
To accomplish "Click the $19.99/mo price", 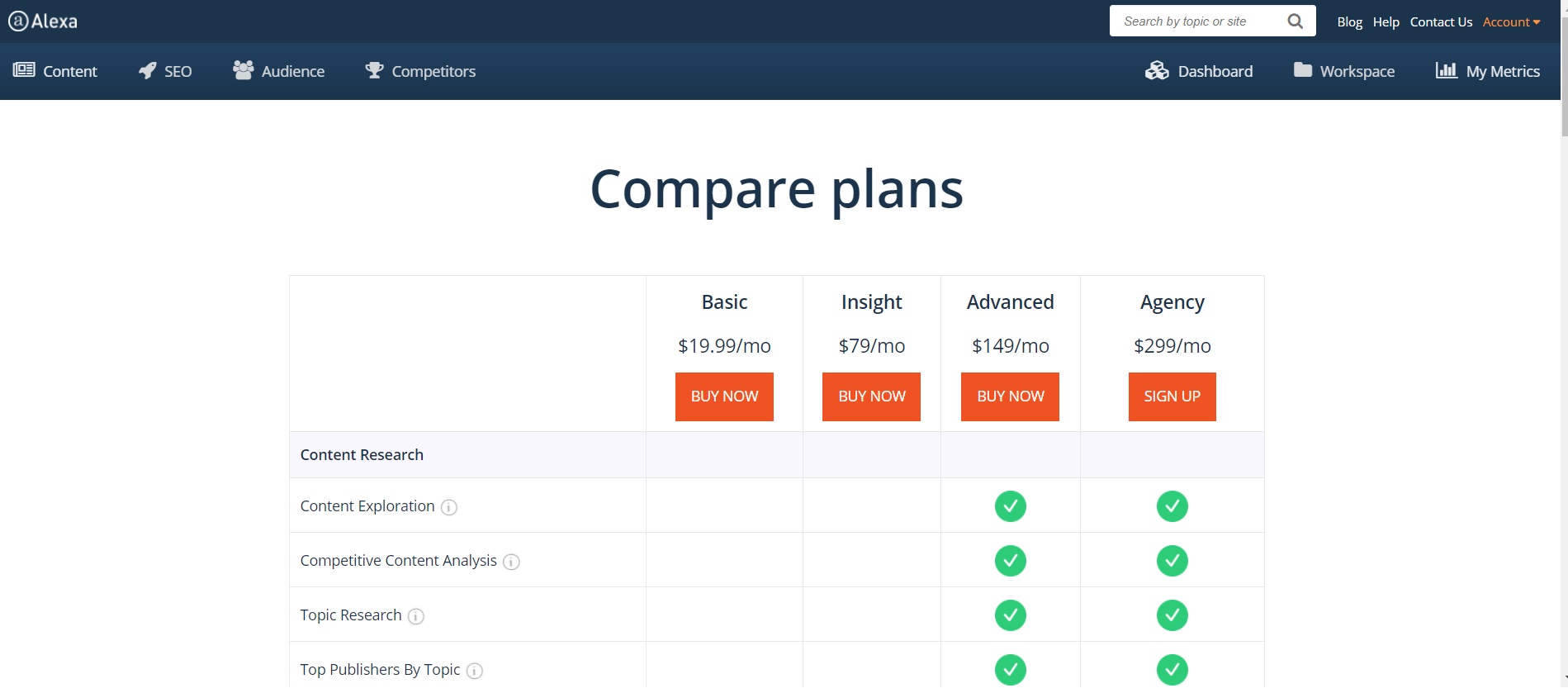I will click(724, 346).
